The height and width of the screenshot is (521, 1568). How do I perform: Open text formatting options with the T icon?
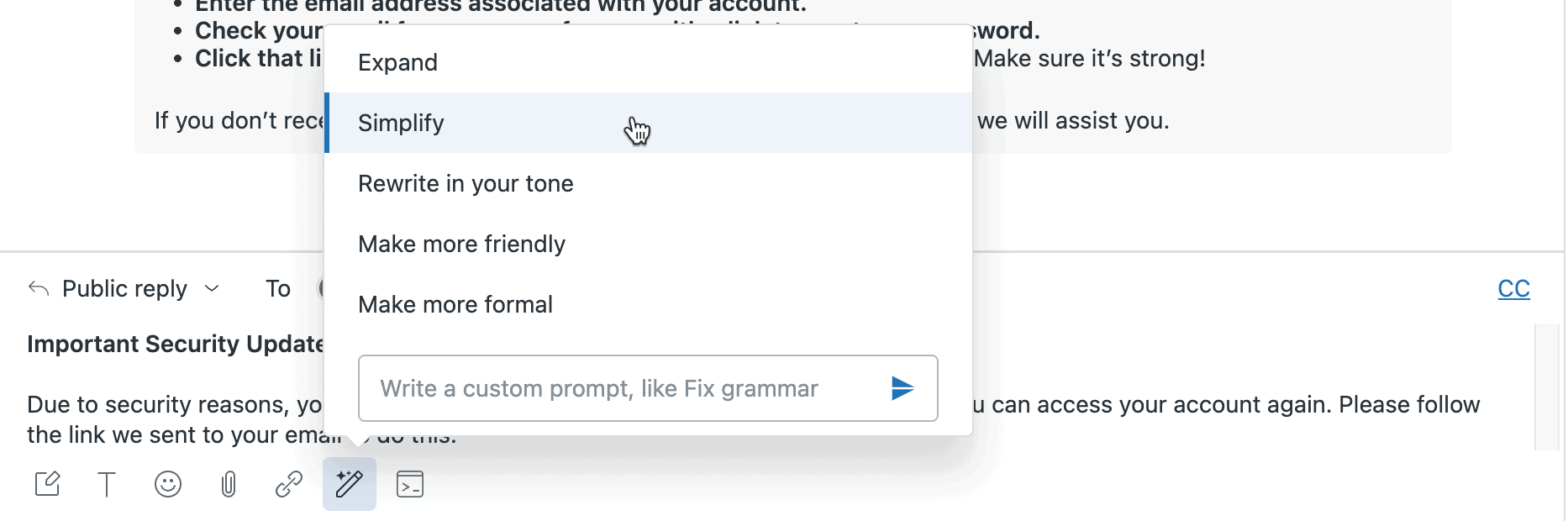click(x=108, y=484)
